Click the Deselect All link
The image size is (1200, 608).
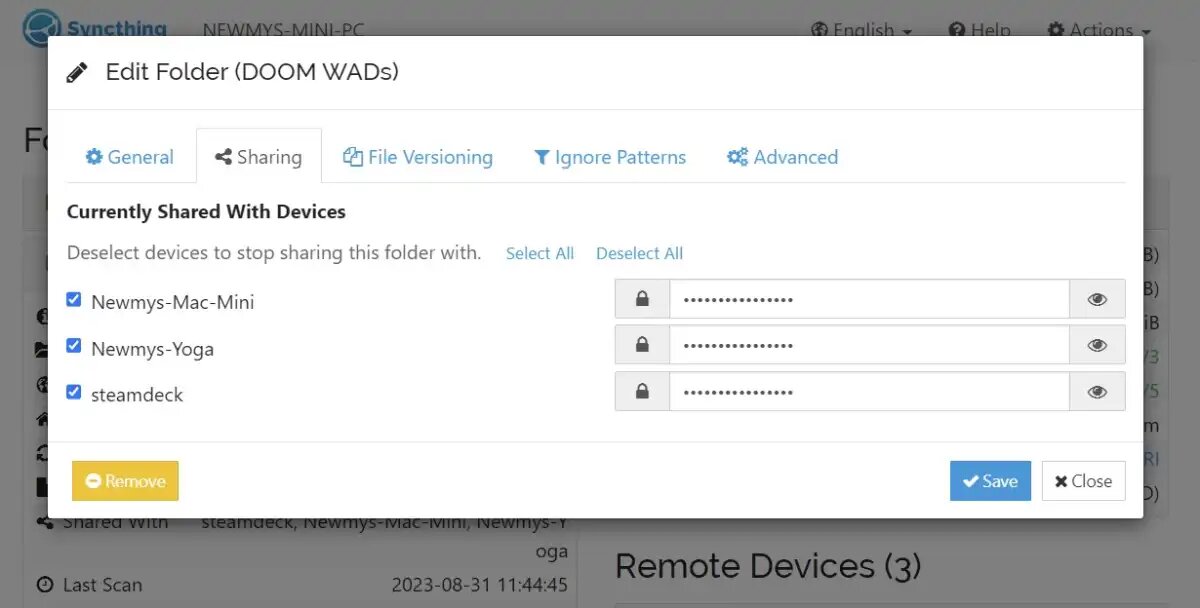[x=639, y=253]
